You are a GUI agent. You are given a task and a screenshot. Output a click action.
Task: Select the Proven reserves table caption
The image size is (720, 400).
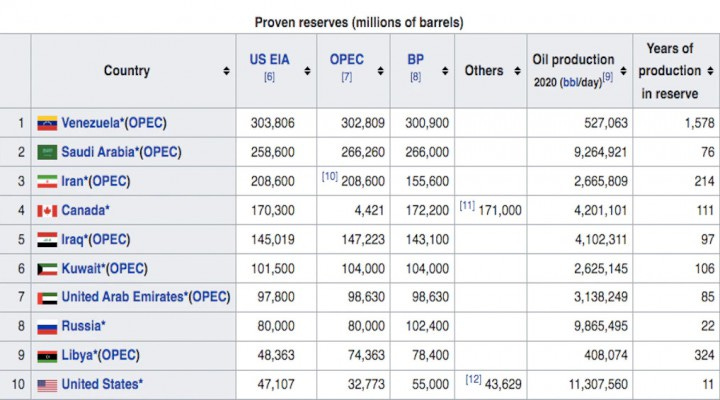(359, 23)
